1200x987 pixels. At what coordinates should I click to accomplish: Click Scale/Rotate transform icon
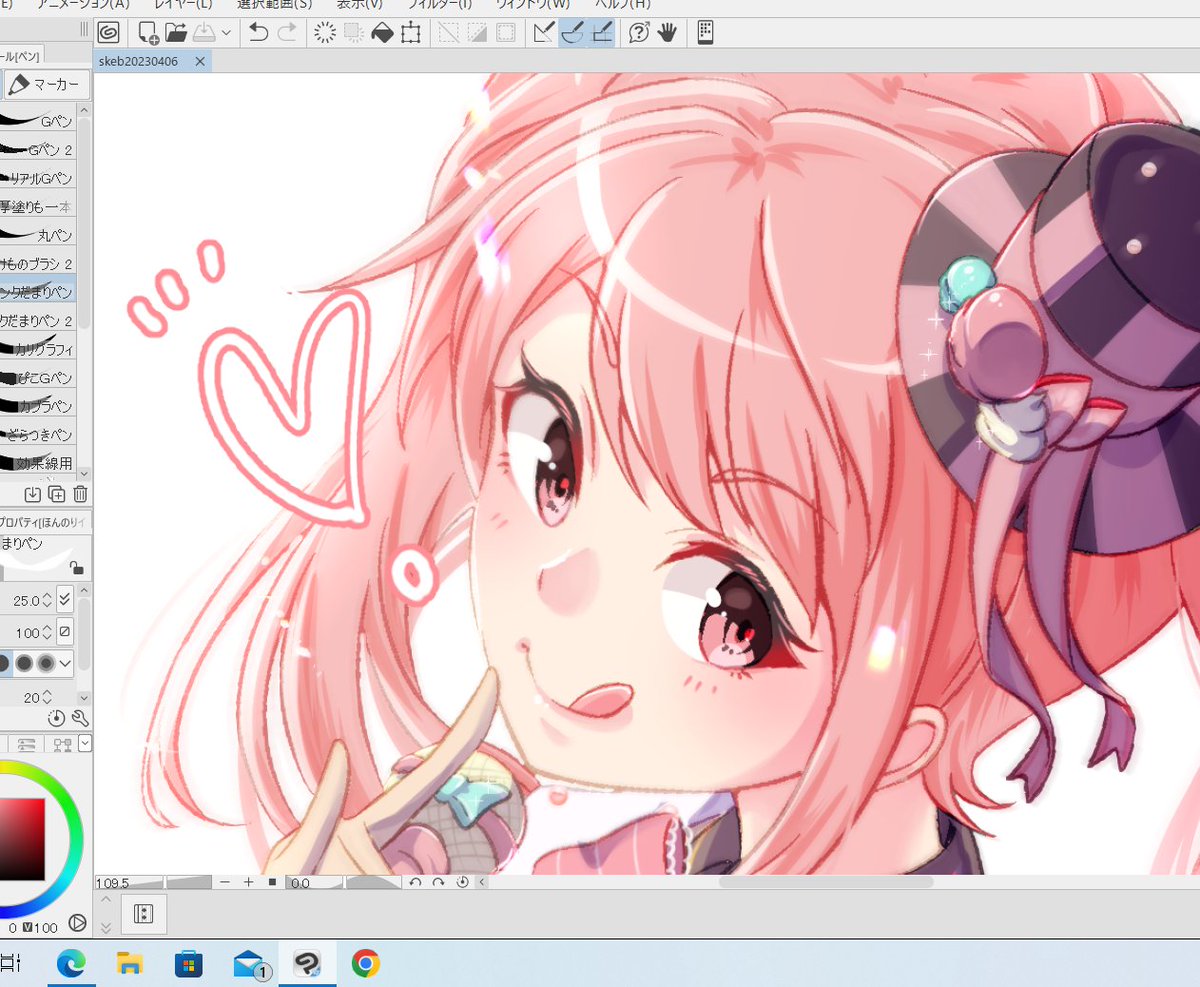click(x=410, y=33)
